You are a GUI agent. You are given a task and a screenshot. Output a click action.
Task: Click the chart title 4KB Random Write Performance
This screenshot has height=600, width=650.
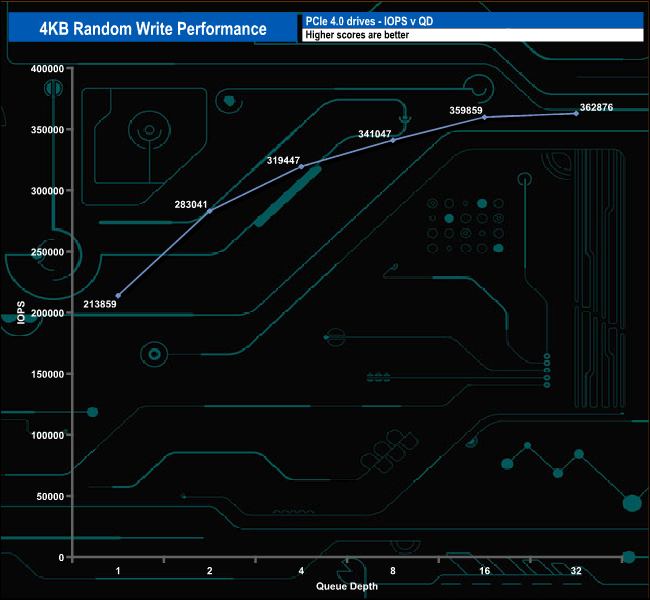(x=153, y=28)
